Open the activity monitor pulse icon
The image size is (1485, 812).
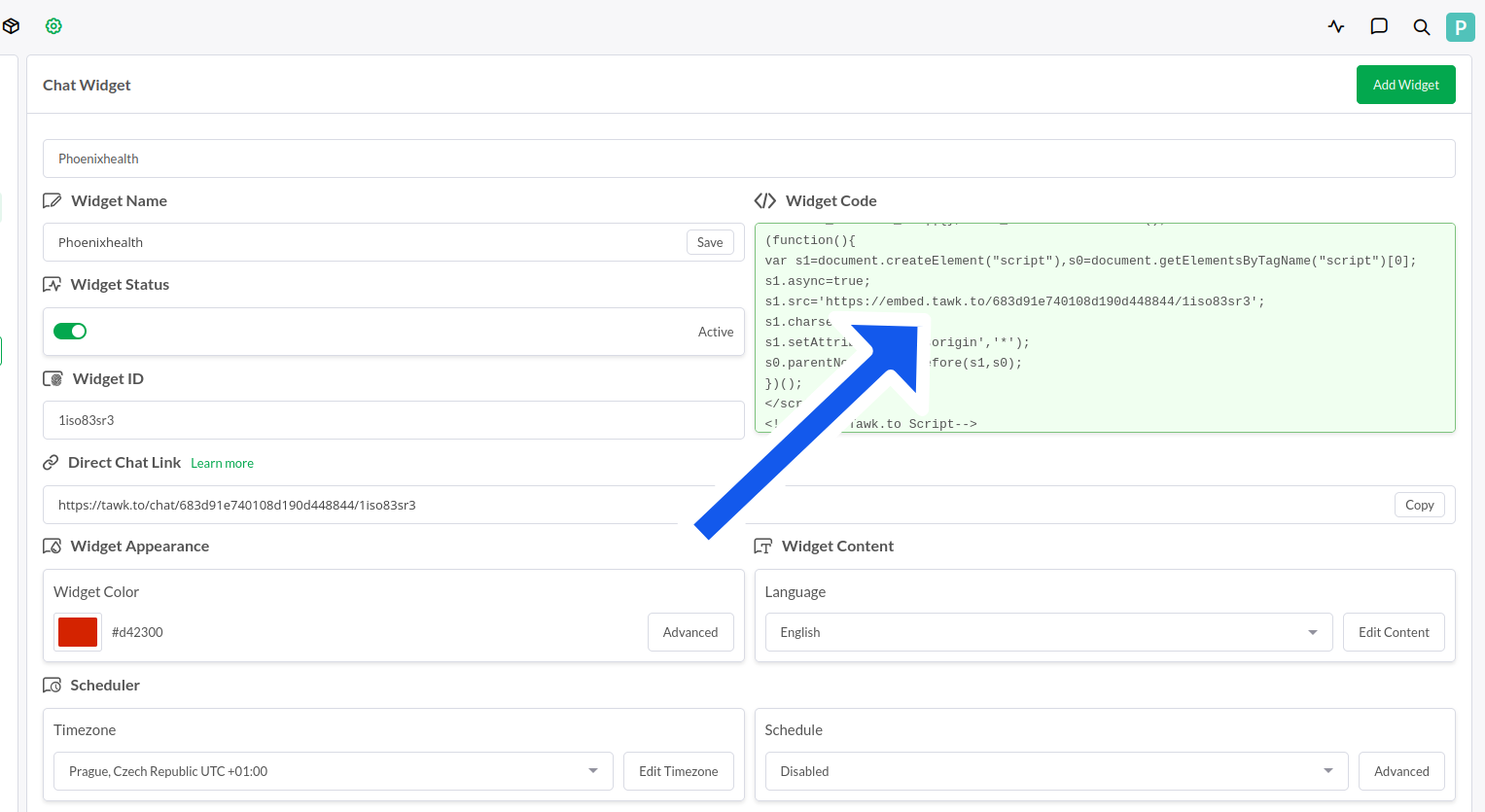pos(1336,26)
